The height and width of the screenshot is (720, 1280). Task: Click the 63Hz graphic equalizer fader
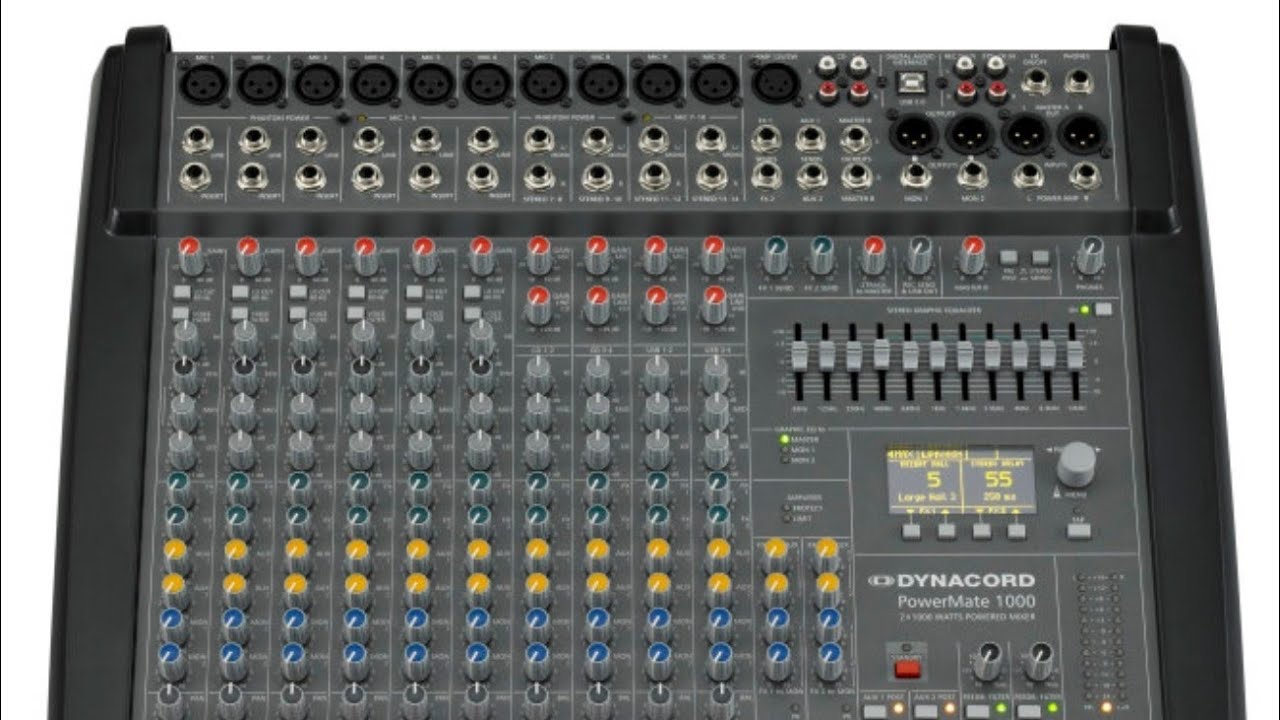coord(799,357)
